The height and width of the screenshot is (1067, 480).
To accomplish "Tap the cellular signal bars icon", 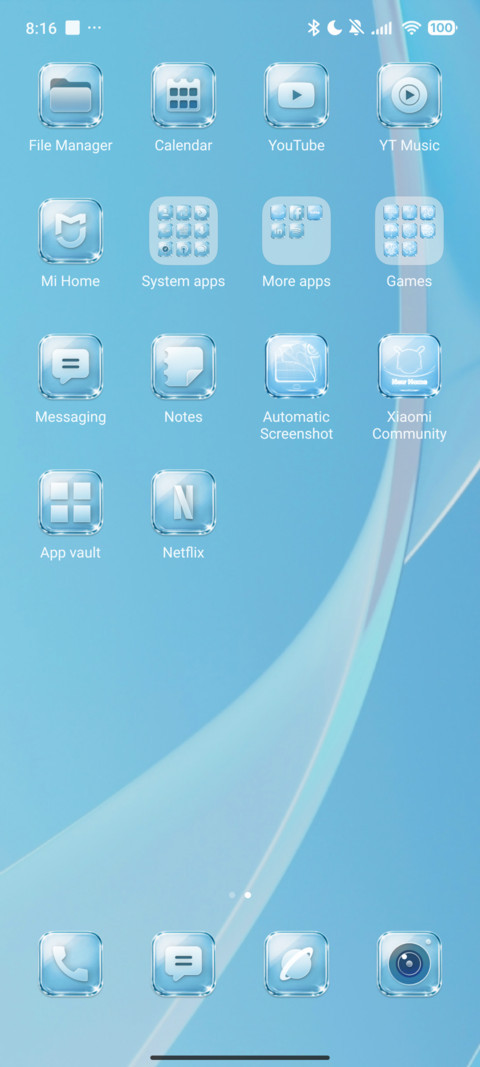I will [383, 28].
